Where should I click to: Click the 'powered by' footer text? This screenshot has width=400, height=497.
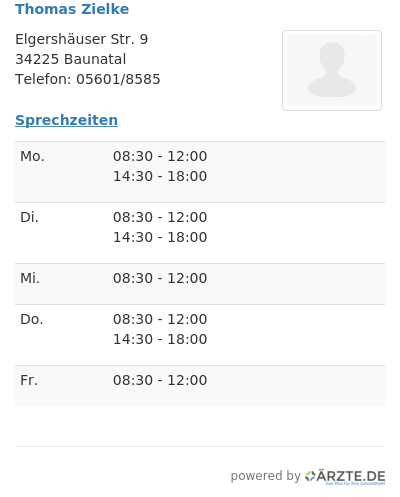266,476
